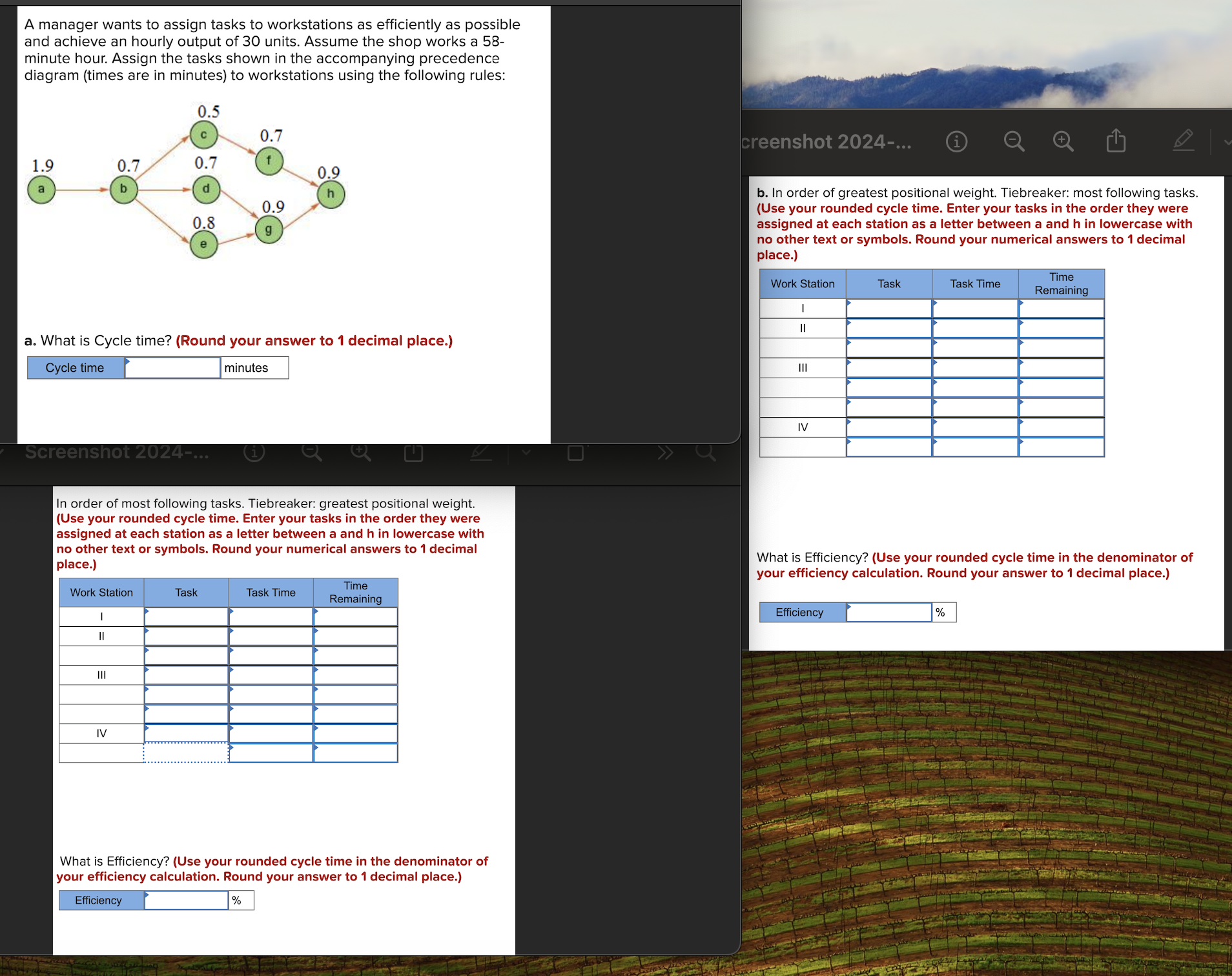Click the Cycle time input field
Screen dimensions: 1232x976
(172, 367)
